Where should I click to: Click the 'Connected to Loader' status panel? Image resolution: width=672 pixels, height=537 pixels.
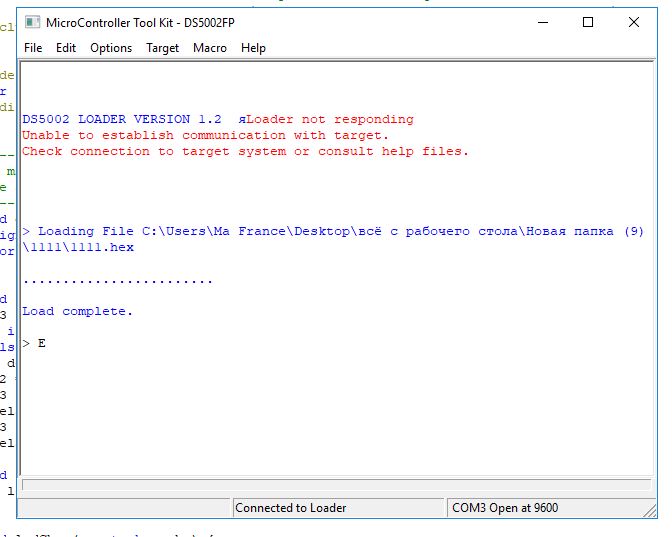pyautogui.click(x=339, y=508)
